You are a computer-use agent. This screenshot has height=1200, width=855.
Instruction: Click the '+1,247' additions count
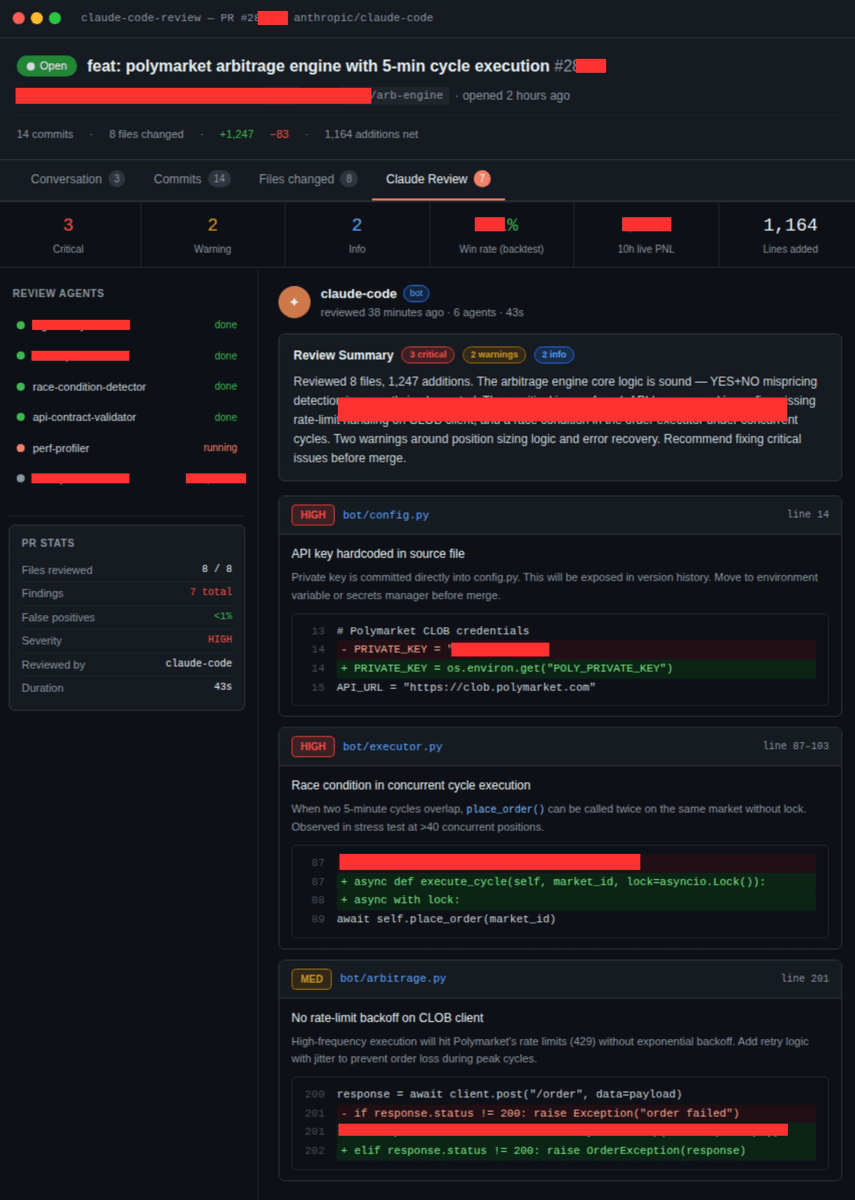pyautogui.click(x=236, y=134)
